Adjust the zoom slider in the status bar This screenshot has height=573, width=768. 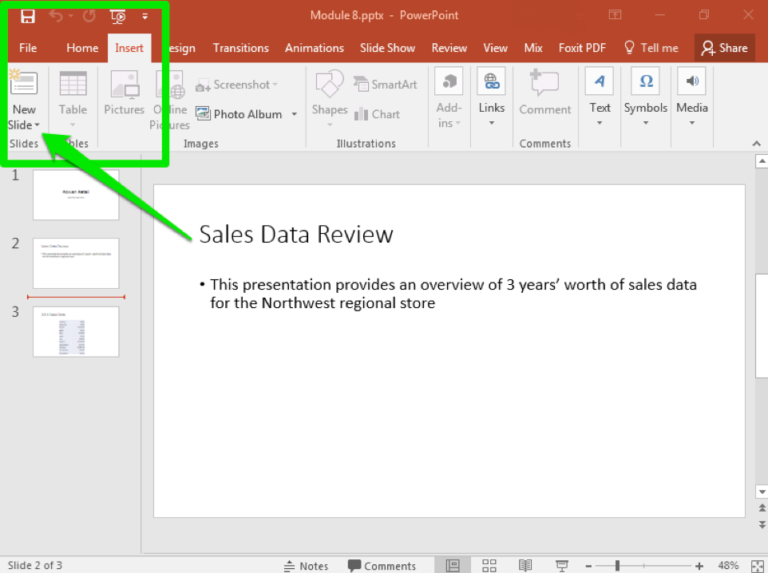pos(617,566)
